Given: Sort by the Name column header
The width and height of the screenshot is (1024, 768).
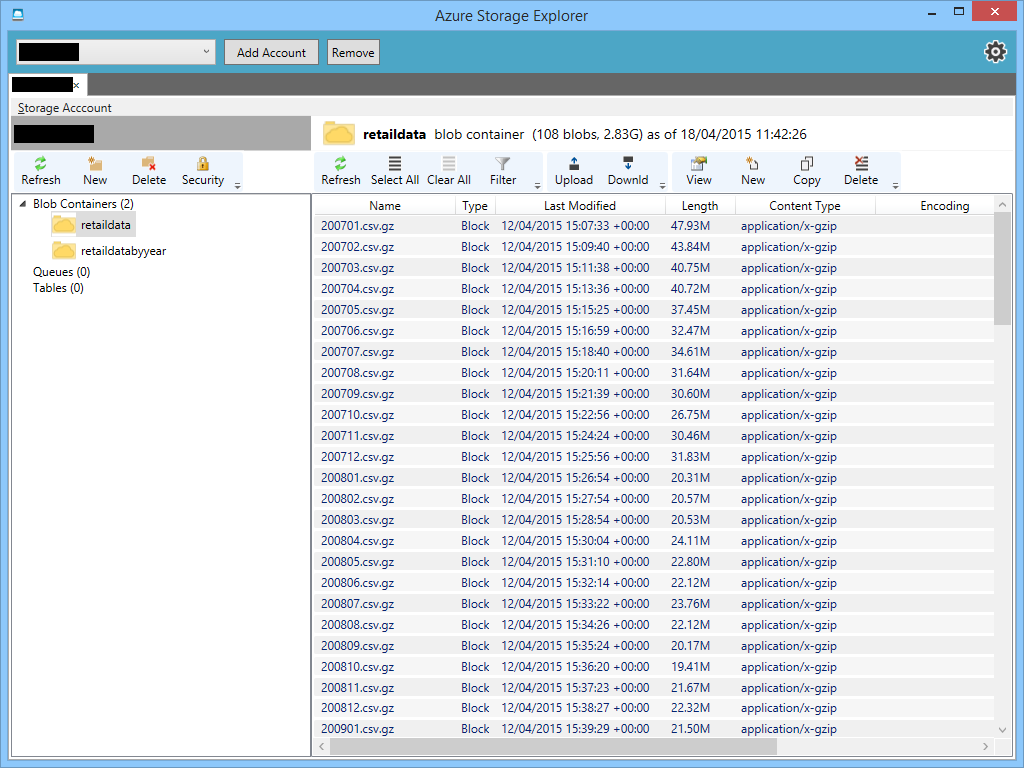Looking at the screenshot, I should tap(385, 206).
